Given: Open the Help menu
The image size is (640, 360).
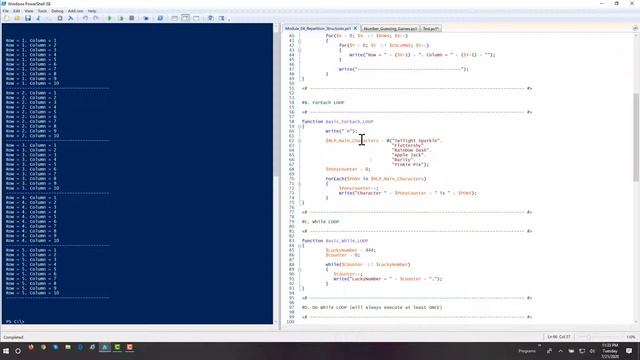Looking at the screenshot, I should 92,11.
